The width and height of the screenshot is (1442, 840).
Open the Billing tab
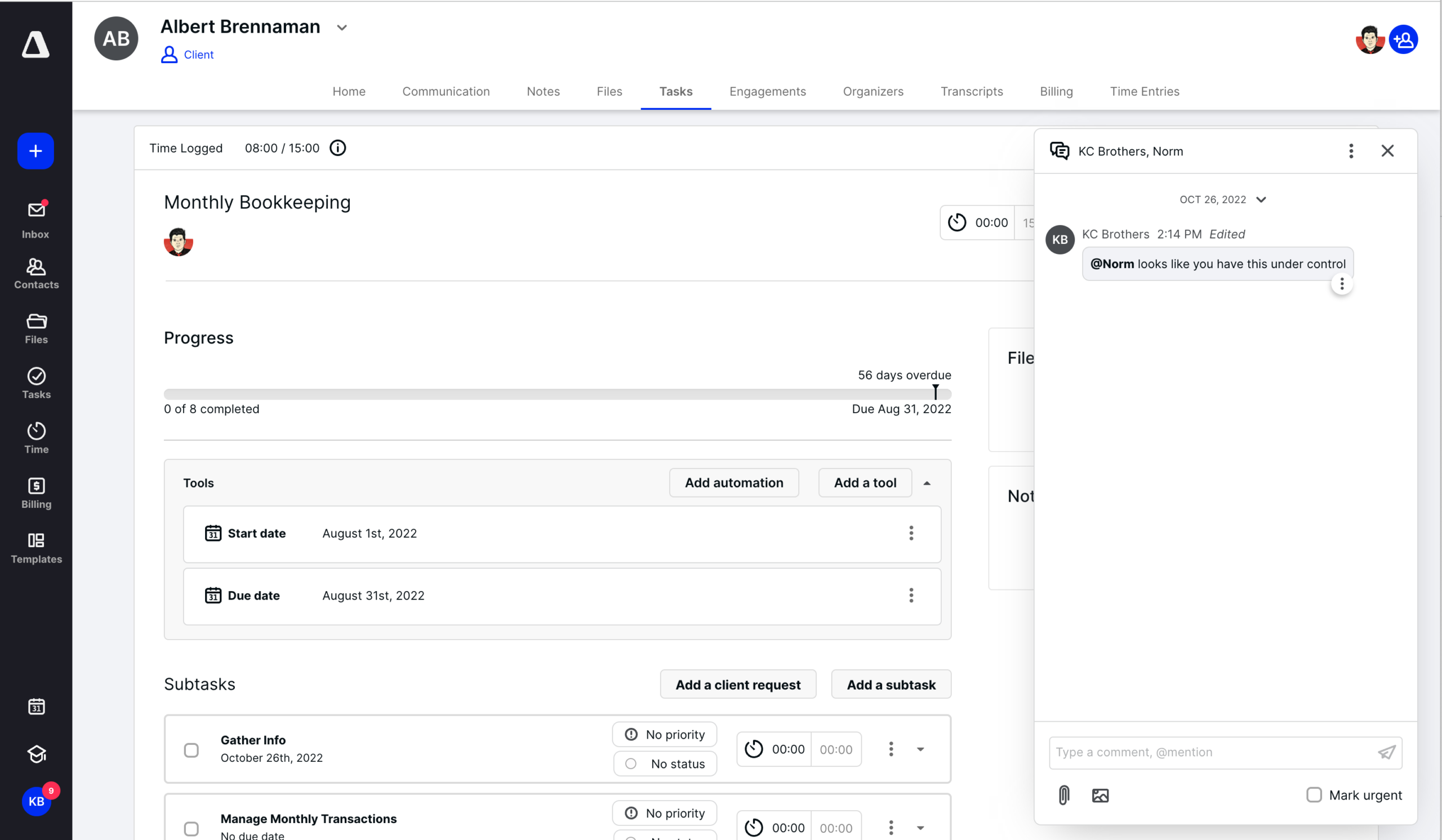pyautogui.click(x=1056, y=92)
